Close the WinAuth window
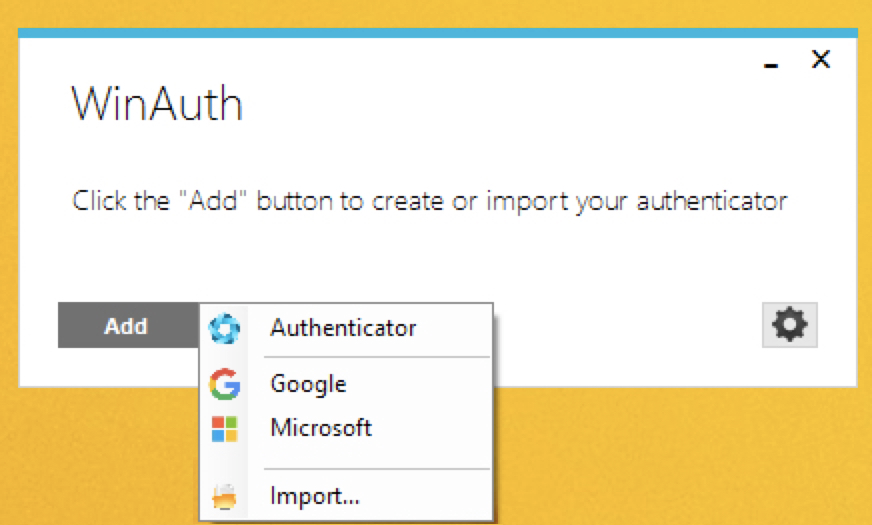The height and width of the screenshot is (525, 872). [x=820, y=60]
